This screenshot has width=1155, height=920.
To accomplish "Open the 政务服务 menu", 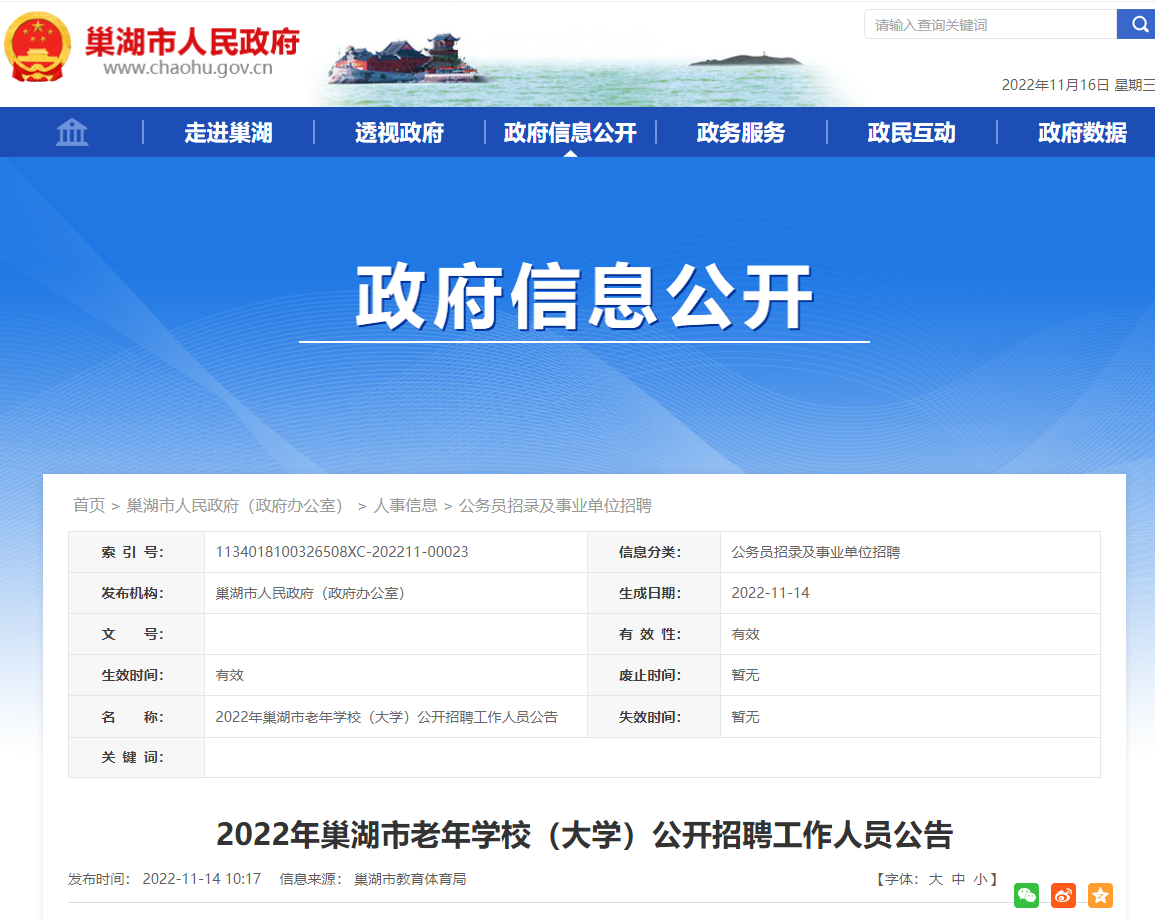I will point(741,133).
